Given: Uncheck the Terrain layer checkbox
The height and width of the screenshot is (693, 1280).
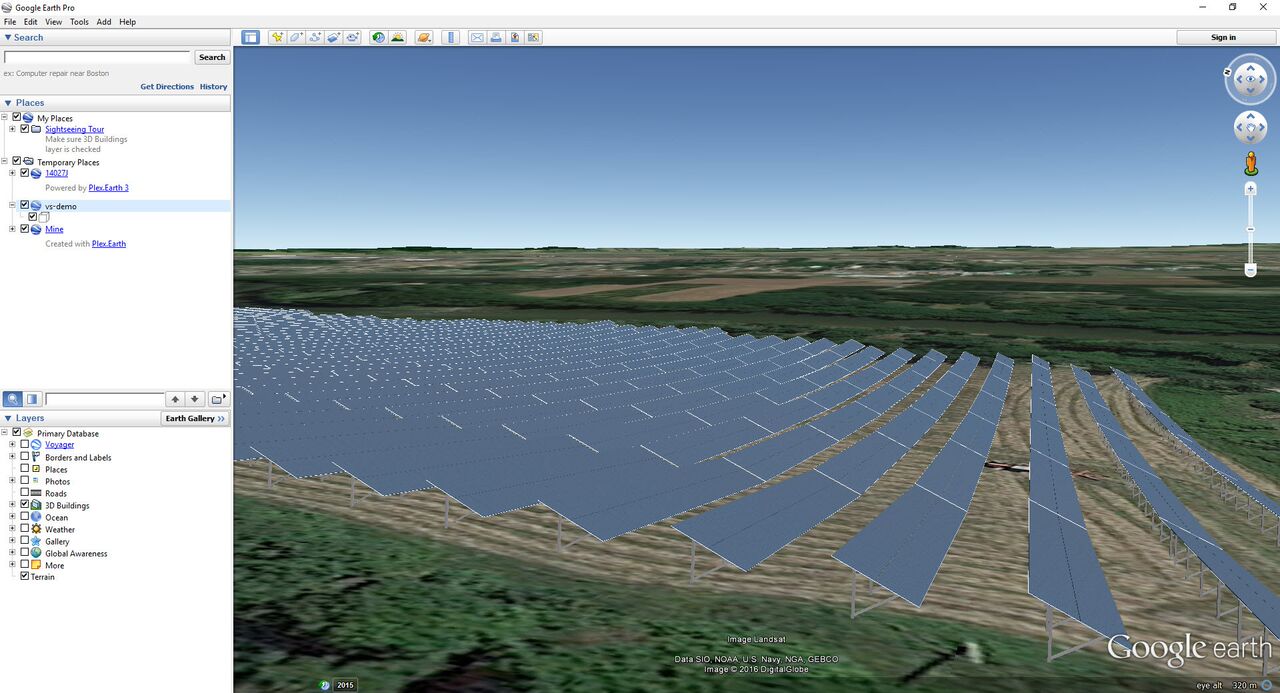Looking at the screenshot, I should 25,576.
